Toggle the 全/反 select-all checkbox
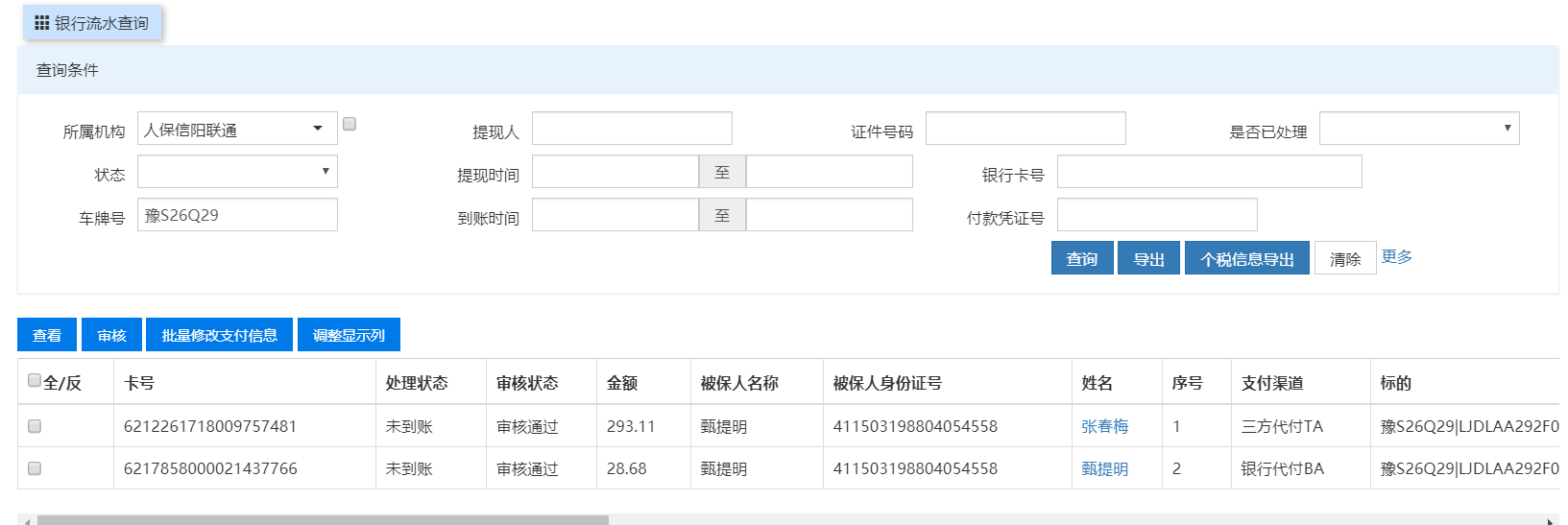Screen dimensions: 1568x525 (x=35, y=381)
